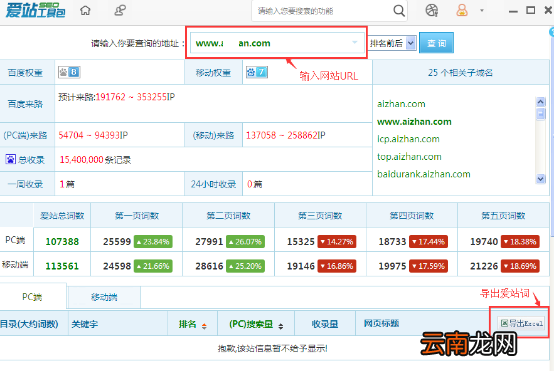554x372 pixels.
Task: Switch to the PC端 tab
Action: point(33,297)
